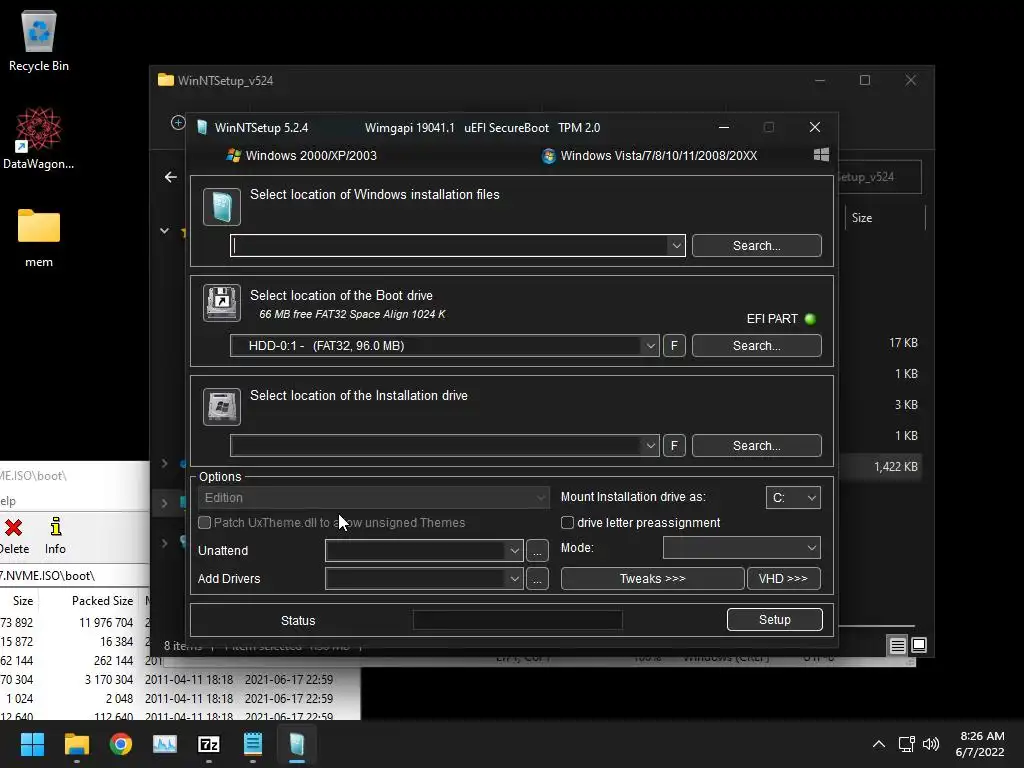This screenshot has height=768, width=1024.
Task: Click Search for the Boot drive
Action: [x=756, y=345]
